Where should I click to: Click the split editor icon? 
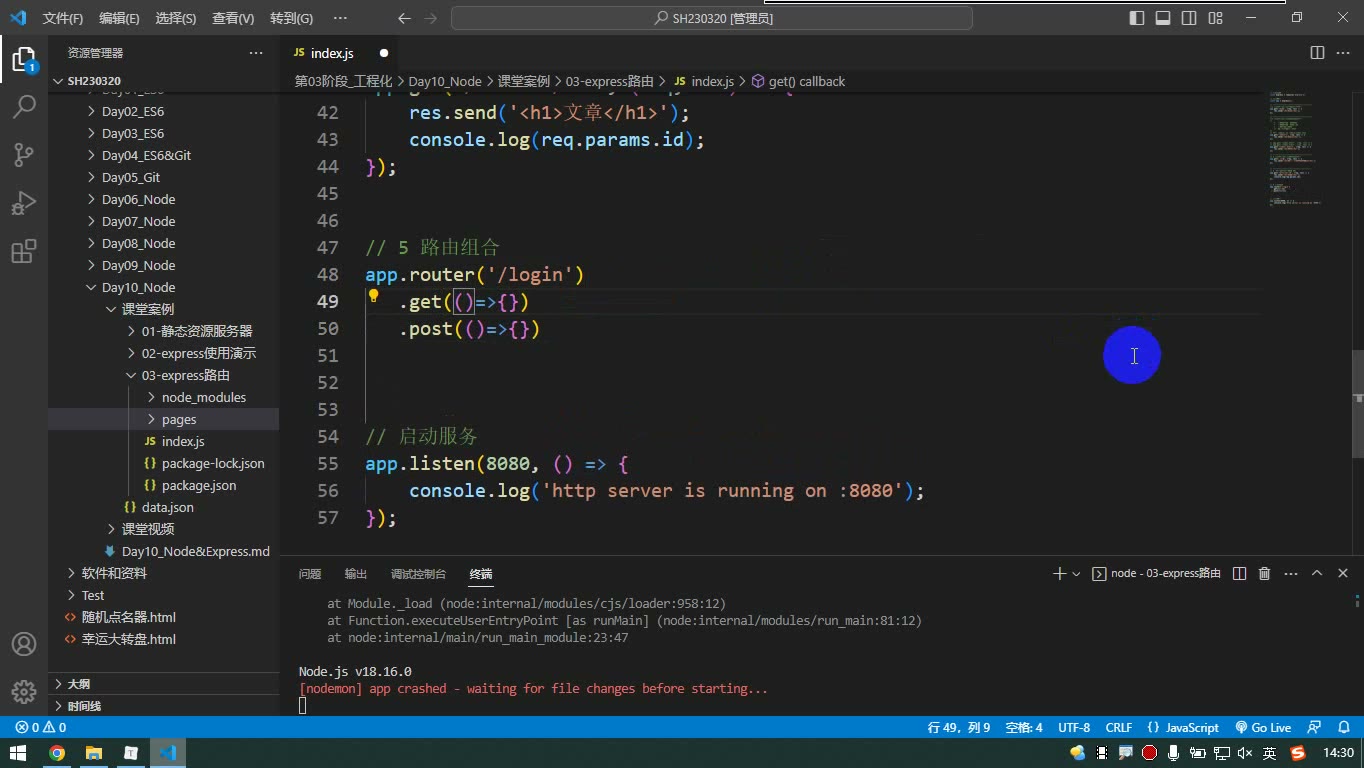coord(1317,53)
